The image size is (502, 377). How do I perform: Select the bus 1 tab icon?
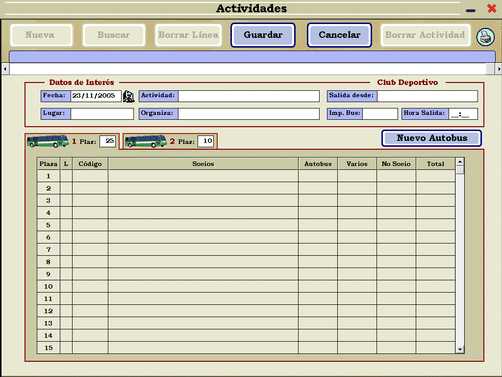(x=48, y=141)
